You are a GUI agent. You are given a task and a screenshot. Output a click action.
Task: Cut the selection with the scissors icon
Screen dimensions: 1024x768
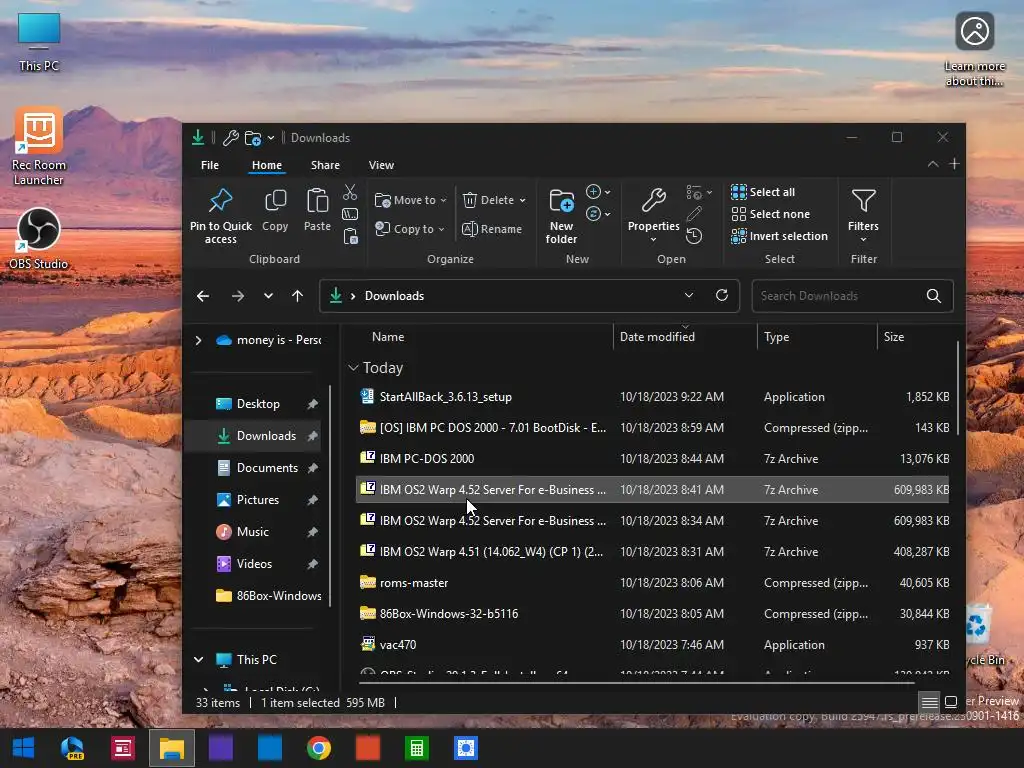(x=350, y=192)
